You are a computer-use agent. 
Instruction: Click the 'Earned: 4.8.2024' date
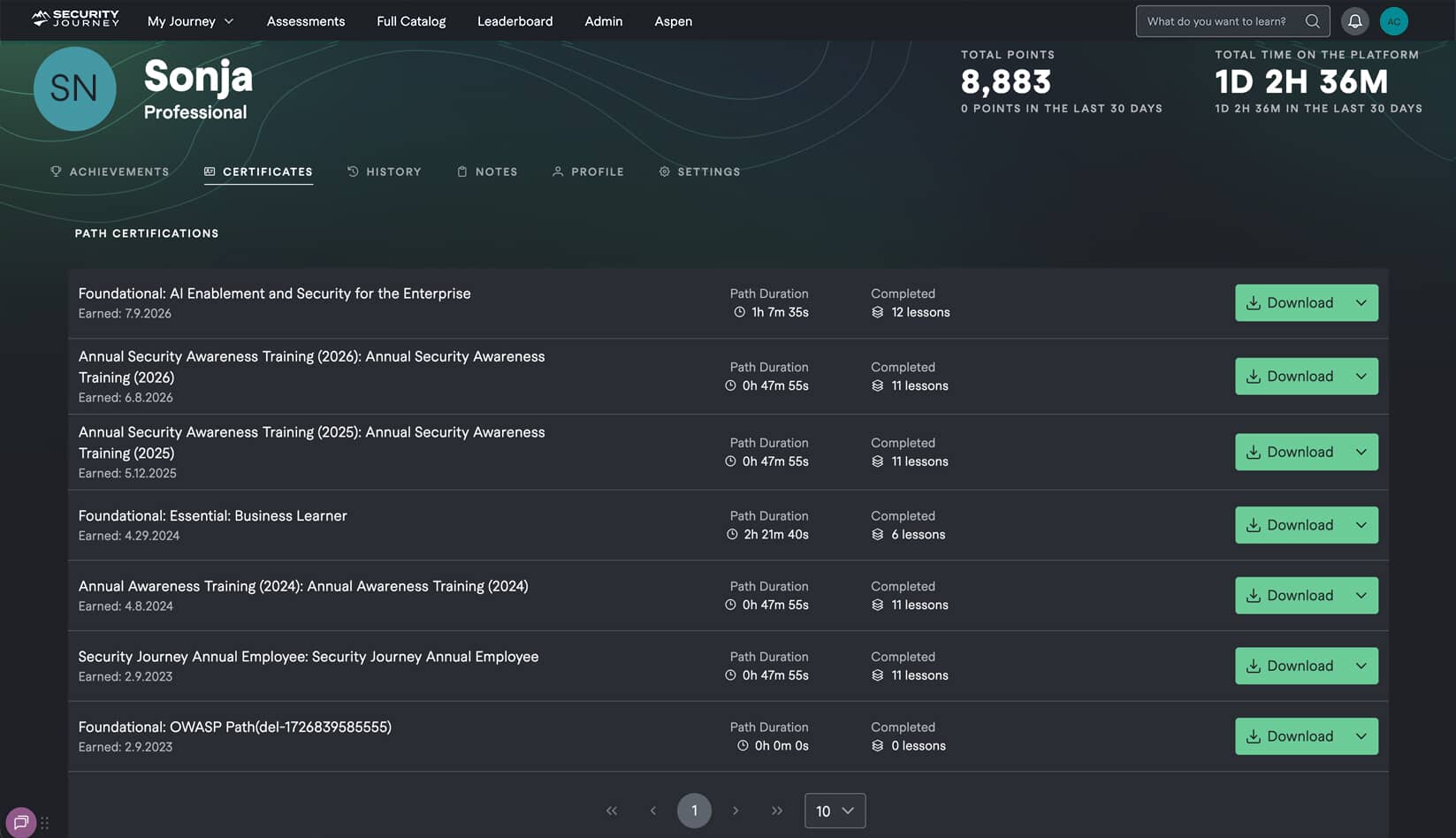126,606
